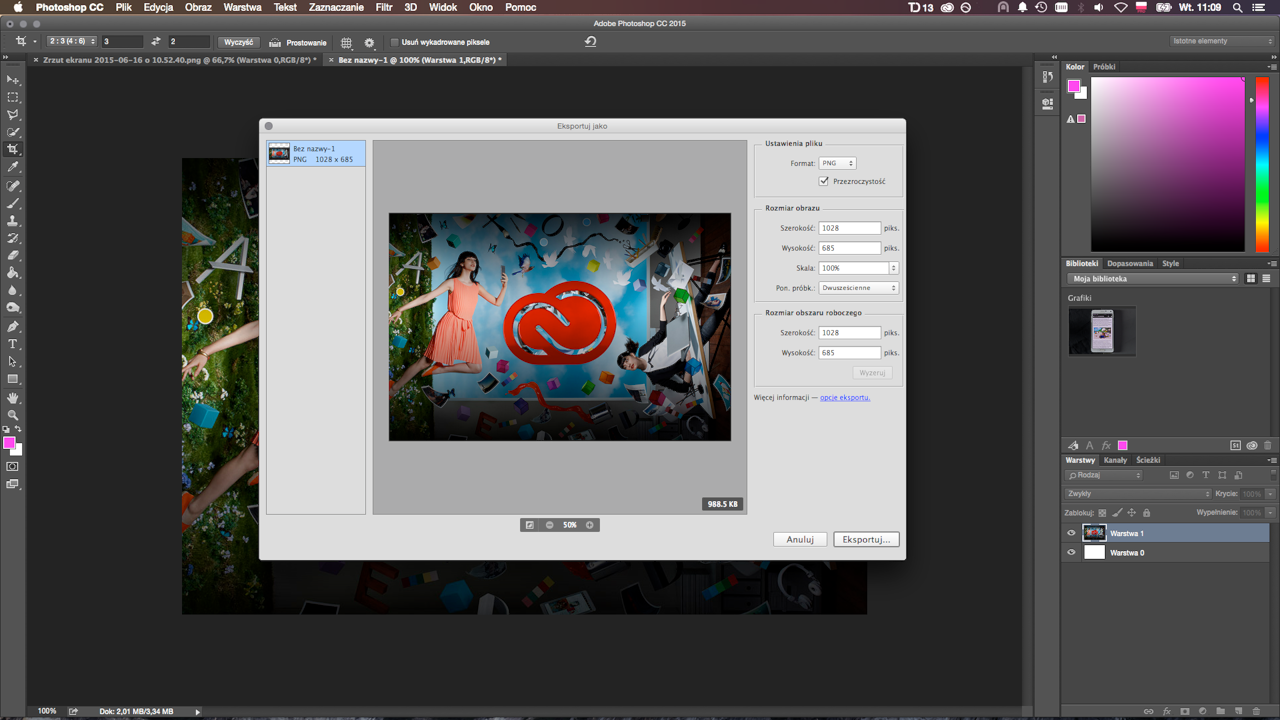1280x720 pixels.
Task: Switch to the Kanały tab
Action: tap(1115, 460)
